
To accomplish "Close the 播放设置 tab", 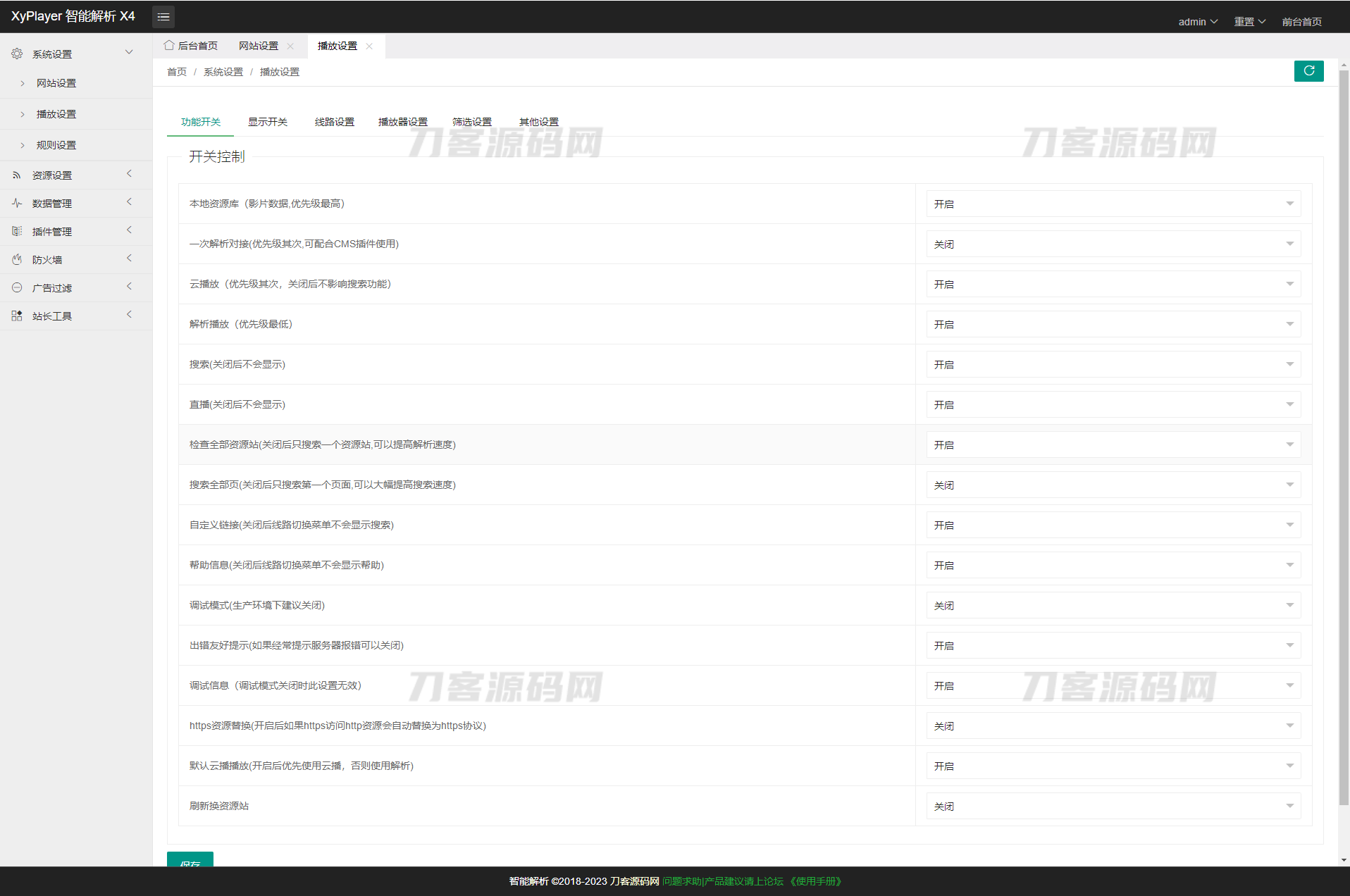I will coord(369,46).
